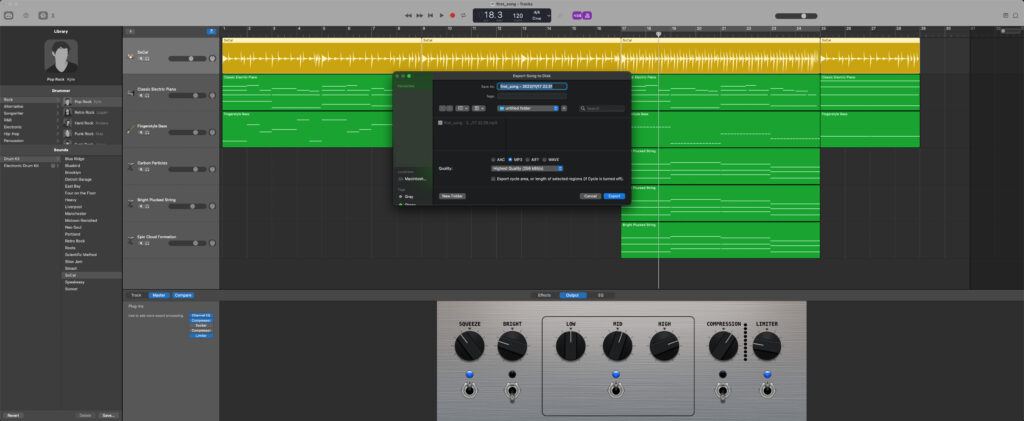This screenshot has height=421, width=1024.
Task: Click the Rewind transport button
Action: tap(408, 15)
